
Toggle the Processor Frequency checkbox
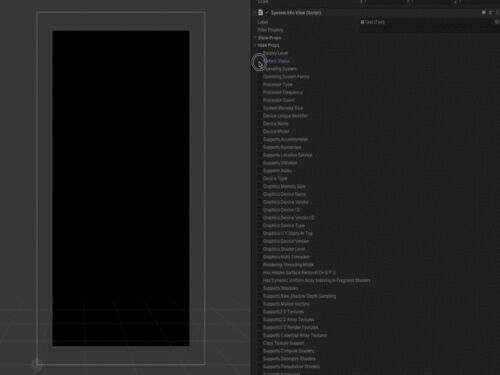coord(260,93)
